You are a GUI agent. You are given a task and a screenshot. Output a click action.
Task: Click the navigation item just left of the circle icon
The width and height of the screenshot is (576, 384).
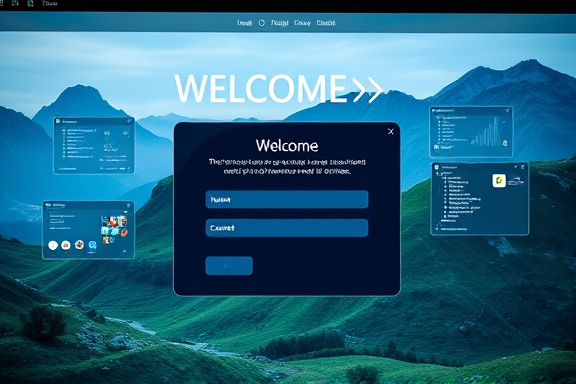point(245,23)
